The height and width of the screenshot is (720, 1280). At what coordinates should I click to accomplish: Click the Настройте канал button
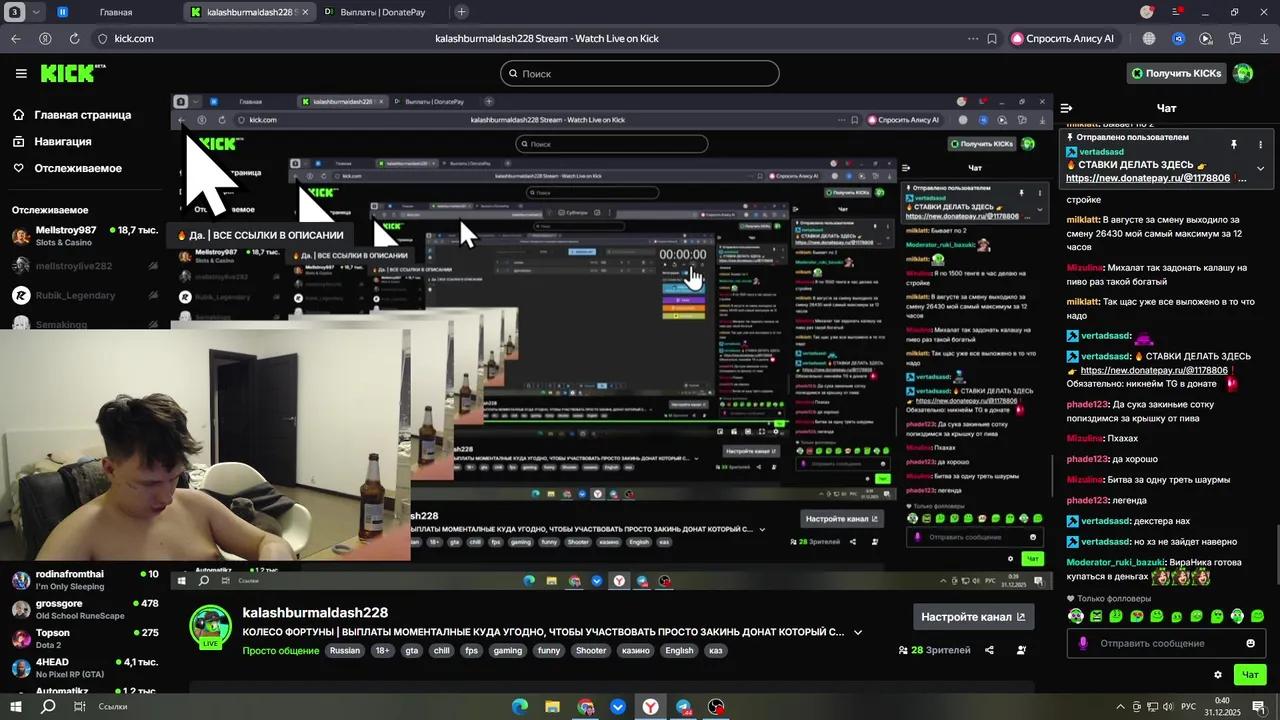(x=973, y=617)
